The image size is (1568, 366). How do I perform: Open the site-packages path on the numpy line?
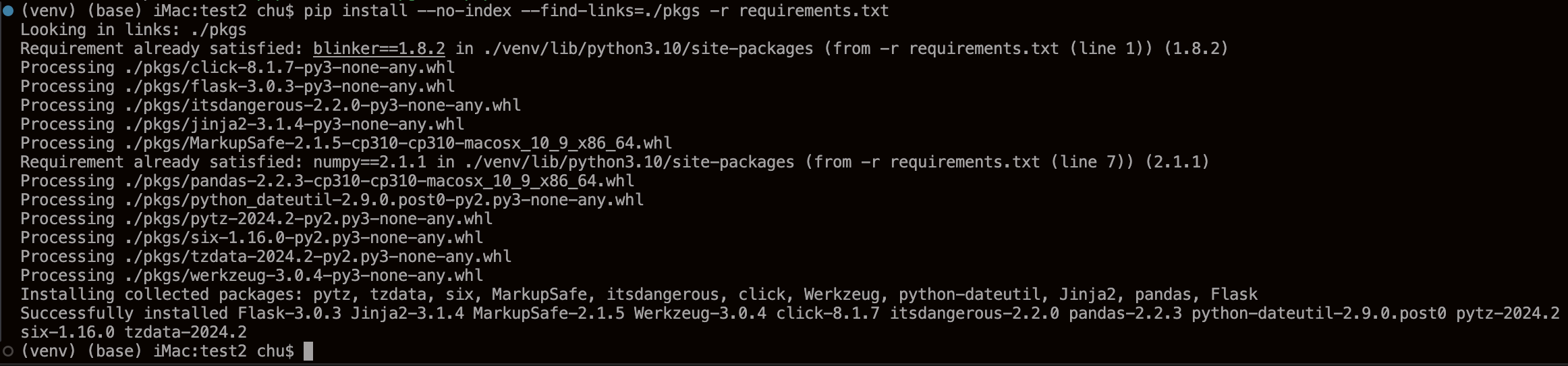tap(629, 162)
